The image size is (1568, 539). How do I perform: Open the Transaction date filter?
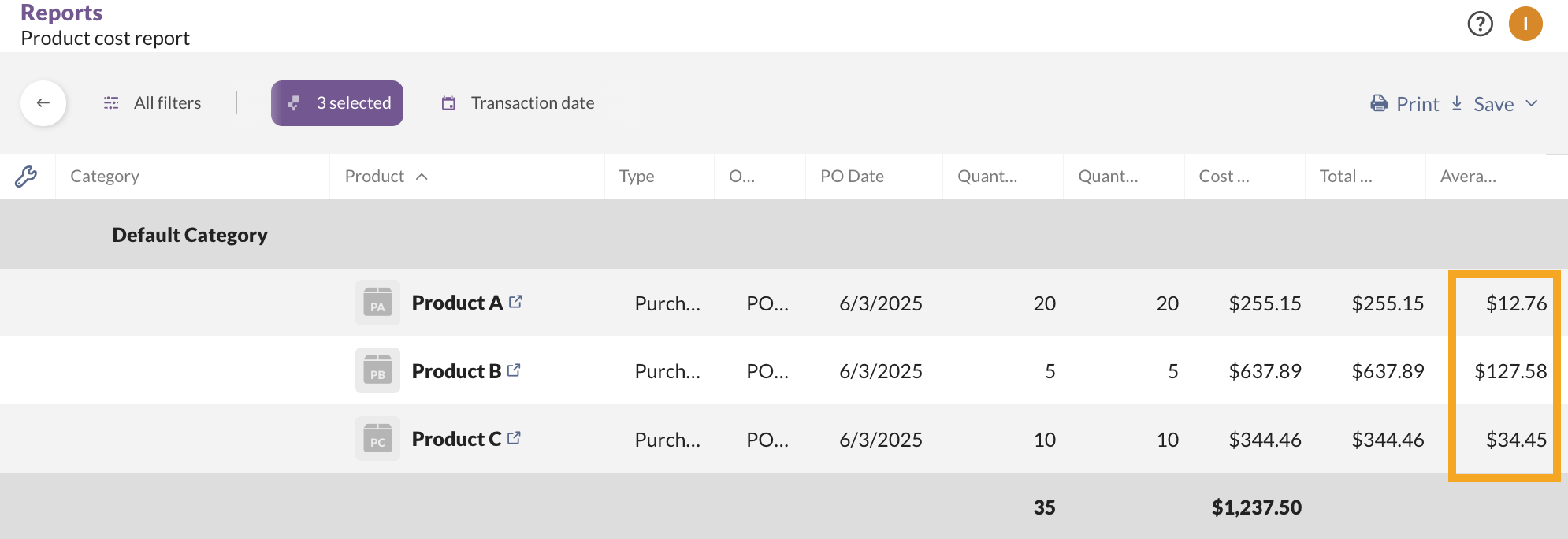pos(518,103)
